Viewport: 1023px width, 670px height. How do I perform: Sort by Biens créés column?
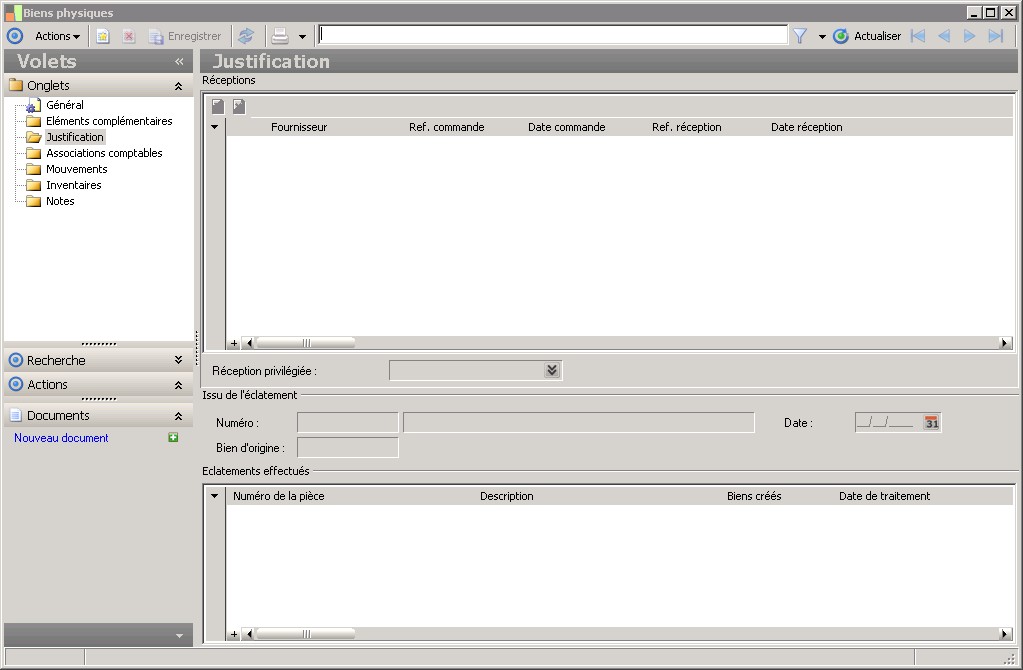(754, 496)
